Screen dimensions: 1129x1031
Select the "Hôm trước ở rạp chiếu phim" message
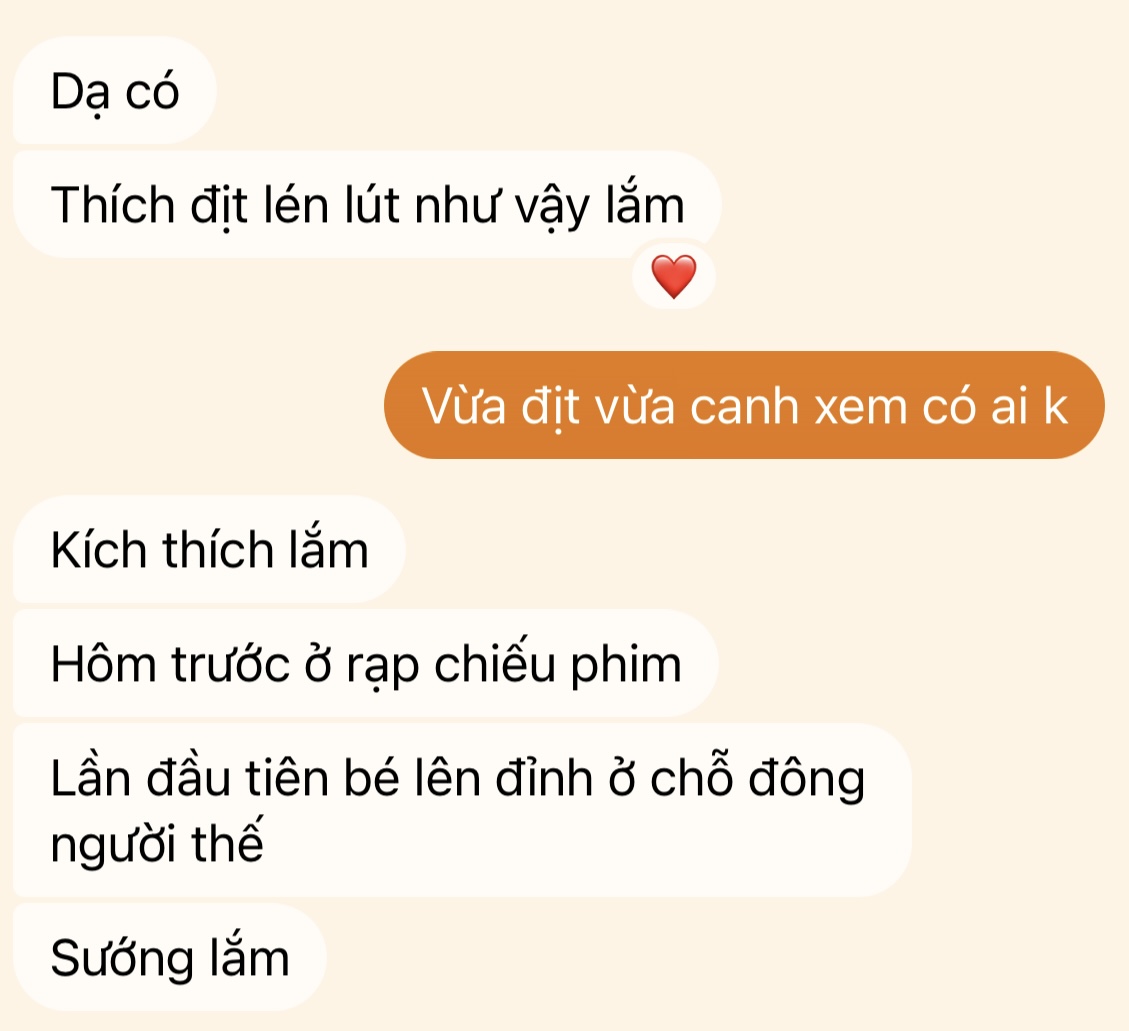click(x=366, y=663)
